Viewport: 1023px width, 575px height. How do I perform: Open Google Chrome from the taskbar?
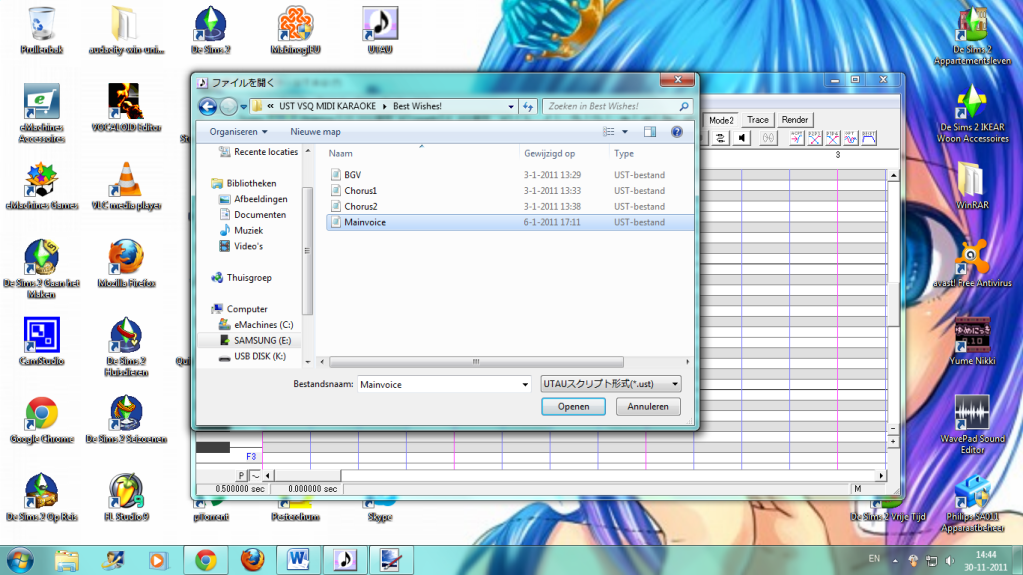pos(206,558)
